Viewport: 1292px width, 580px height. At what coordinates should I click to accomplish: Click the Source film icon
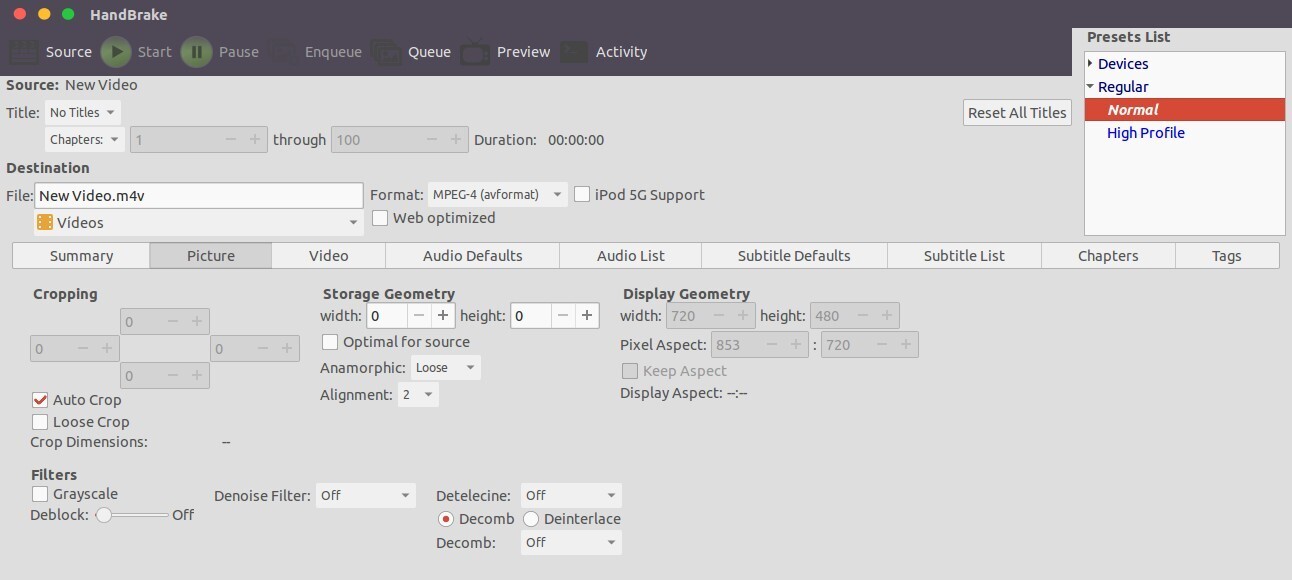25,52
